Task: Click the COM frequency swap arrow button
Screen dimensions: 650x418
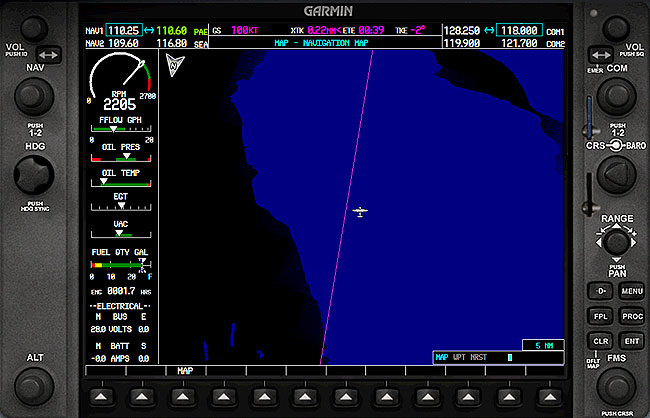Action: (x=600, y=53)
